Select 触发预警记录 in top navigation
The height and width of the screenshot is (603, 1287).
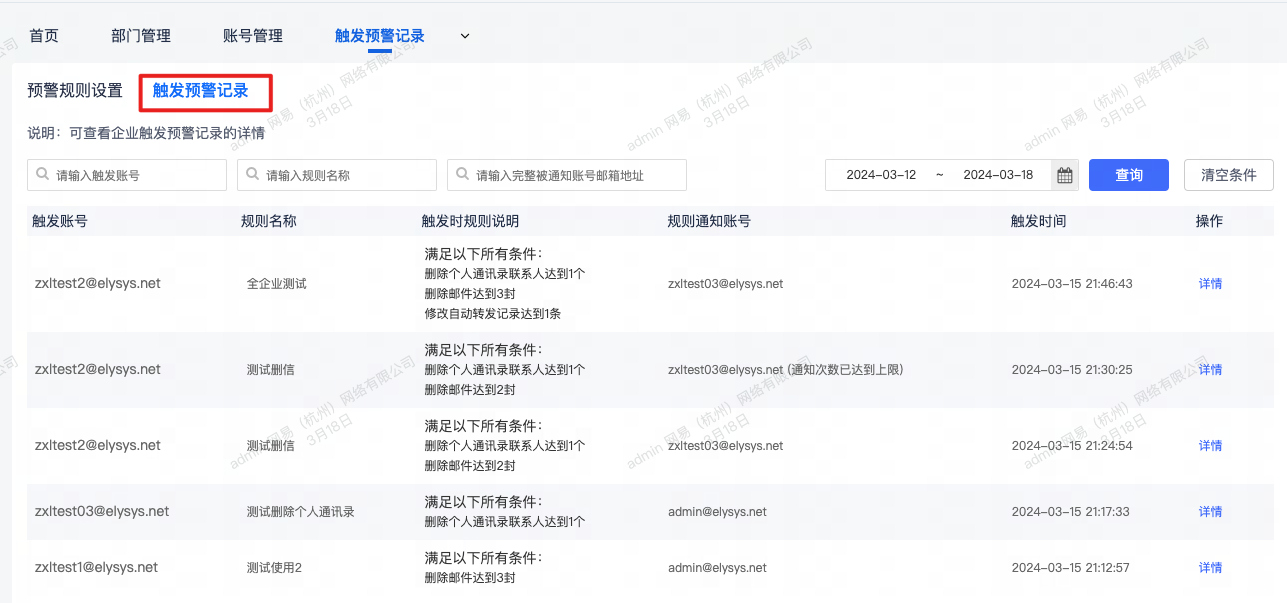pos(379,36)
